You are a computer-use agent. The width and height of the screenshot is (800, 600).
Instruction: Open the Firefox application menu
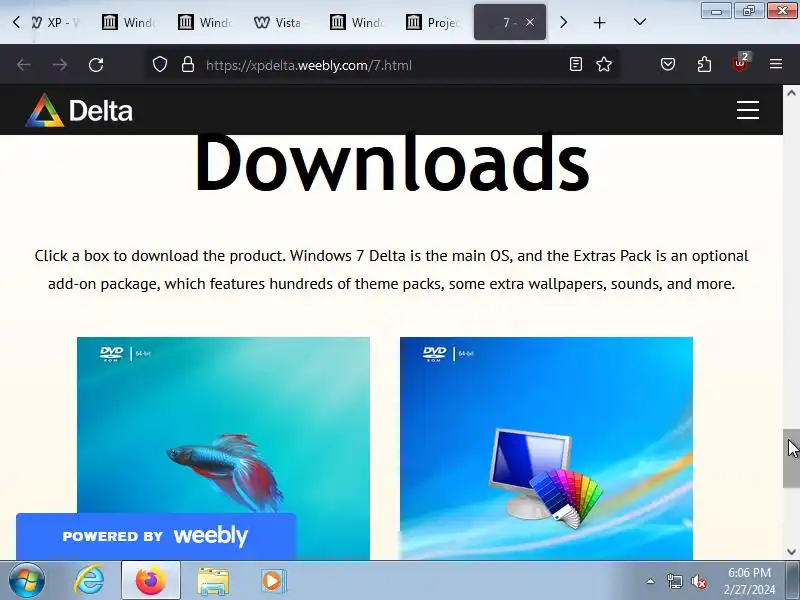click(776, 64)
